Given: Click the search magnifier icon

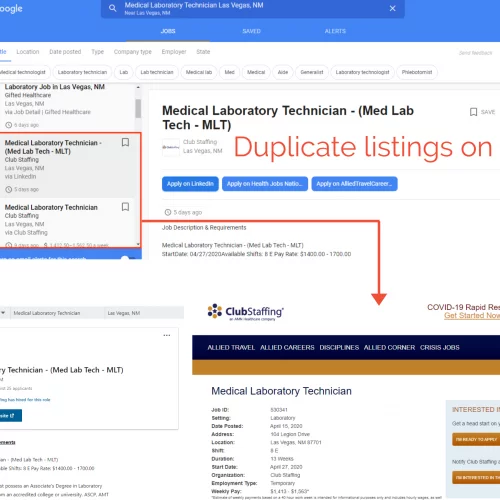Looking at the screenshot, I should pos(113,8).
